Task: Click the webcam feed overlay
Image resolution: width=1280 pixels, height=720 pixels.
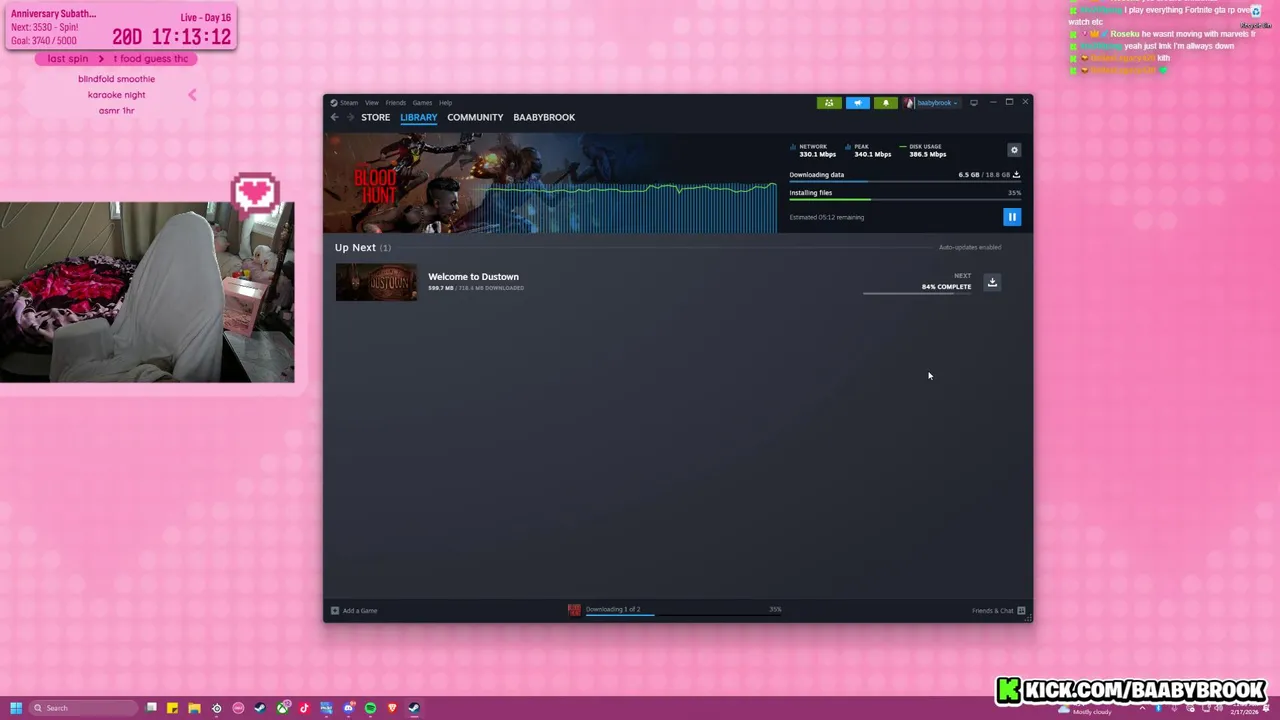Action: [147, 292]
